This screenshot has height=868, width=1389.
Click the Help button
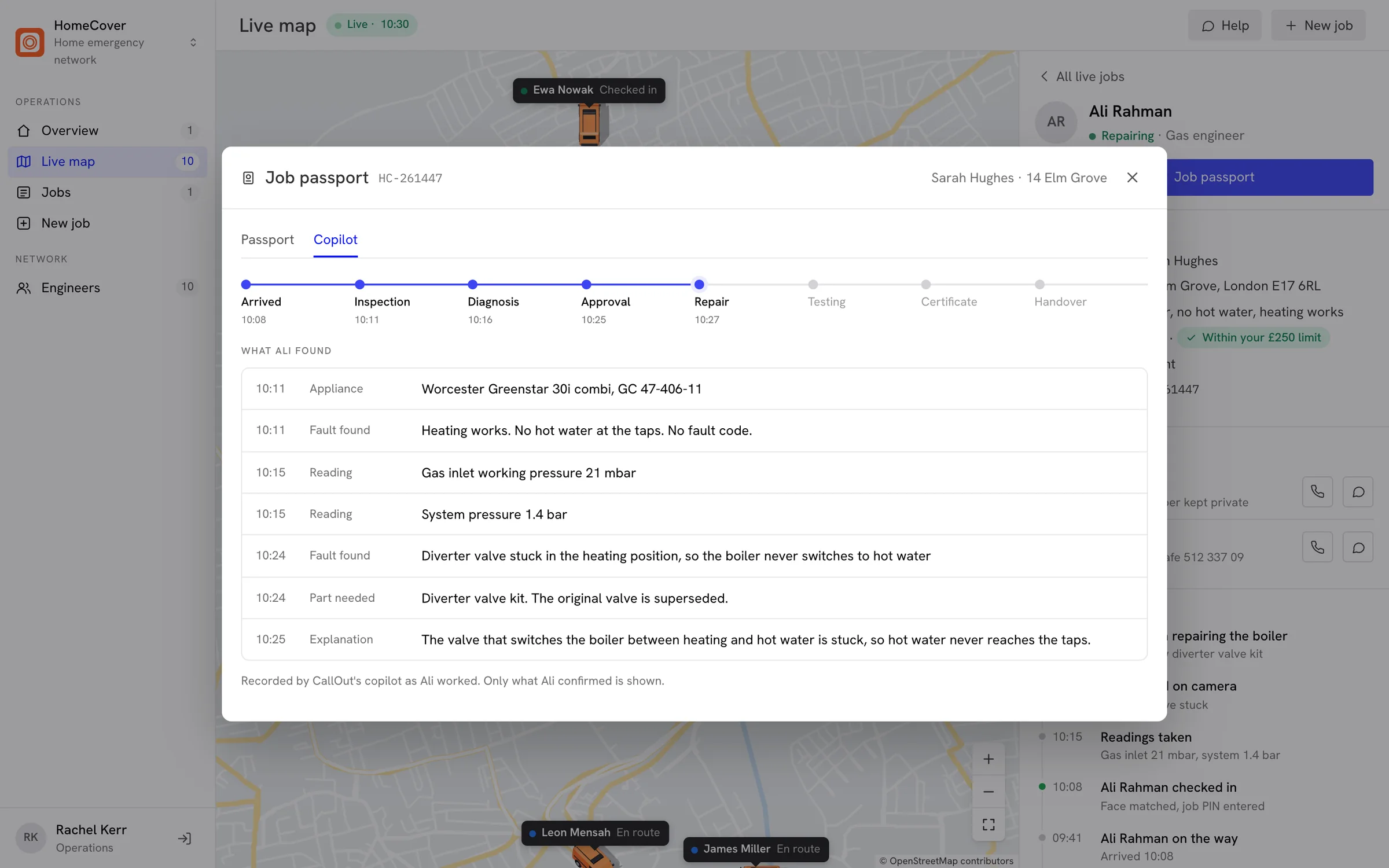1225,25
